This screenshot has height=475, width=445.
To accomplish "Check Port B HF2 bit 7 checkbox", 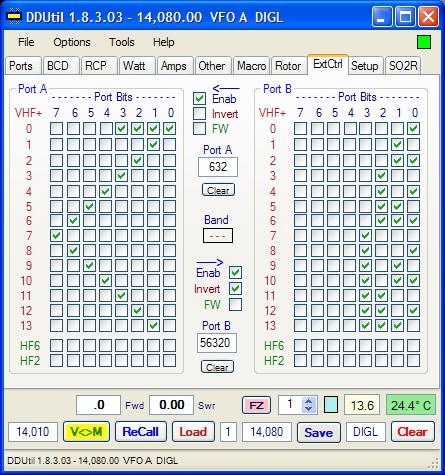I will tap(300, 360).
